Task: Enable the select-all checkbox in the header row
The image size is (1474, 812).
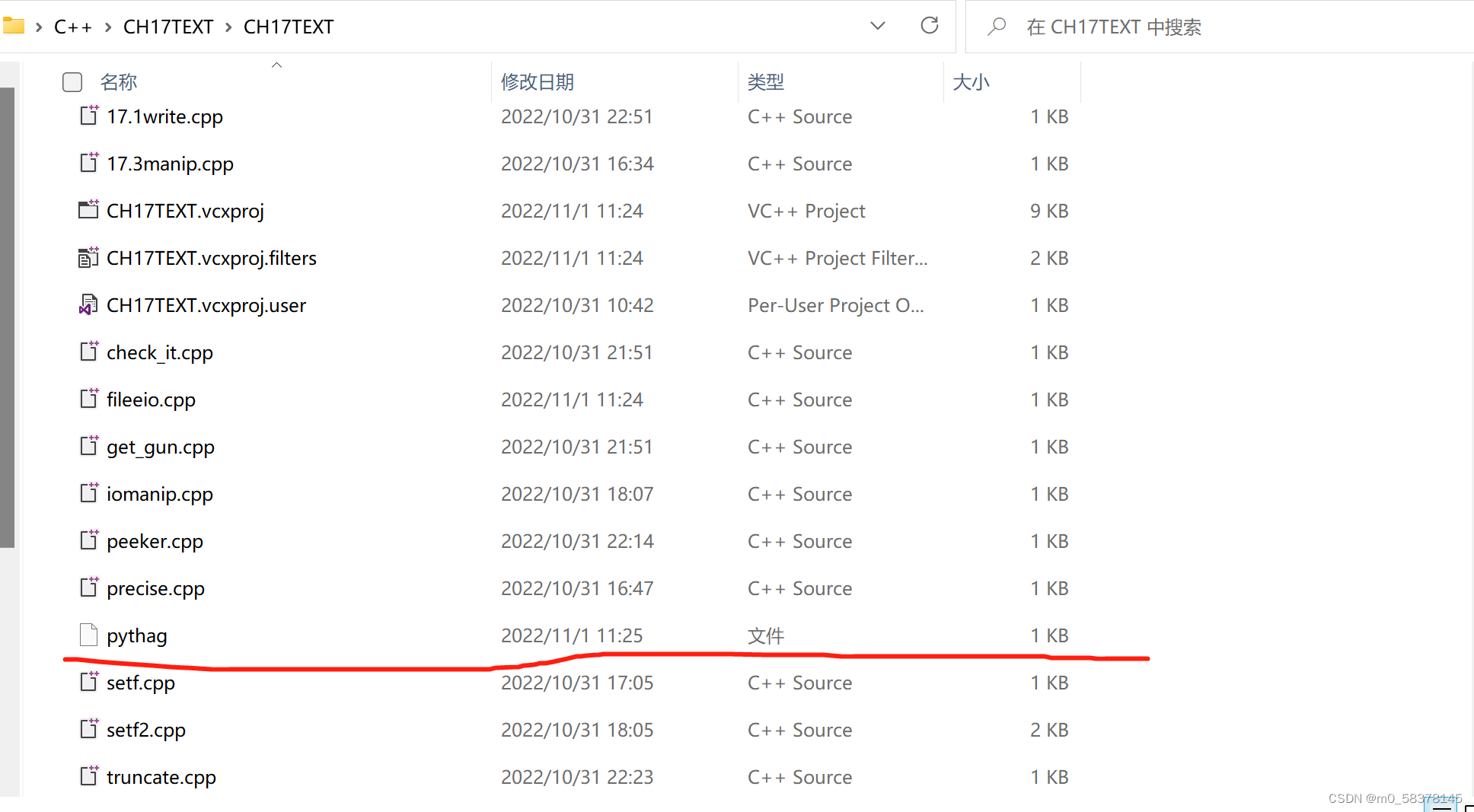Action: (72, 81)
